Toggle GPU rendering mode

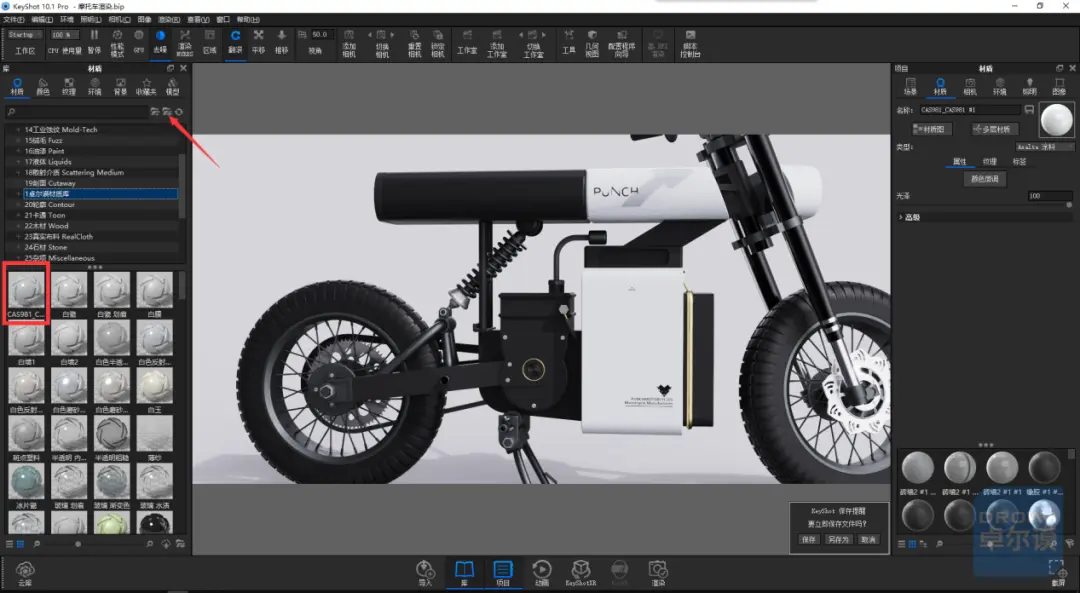[139, 41]
